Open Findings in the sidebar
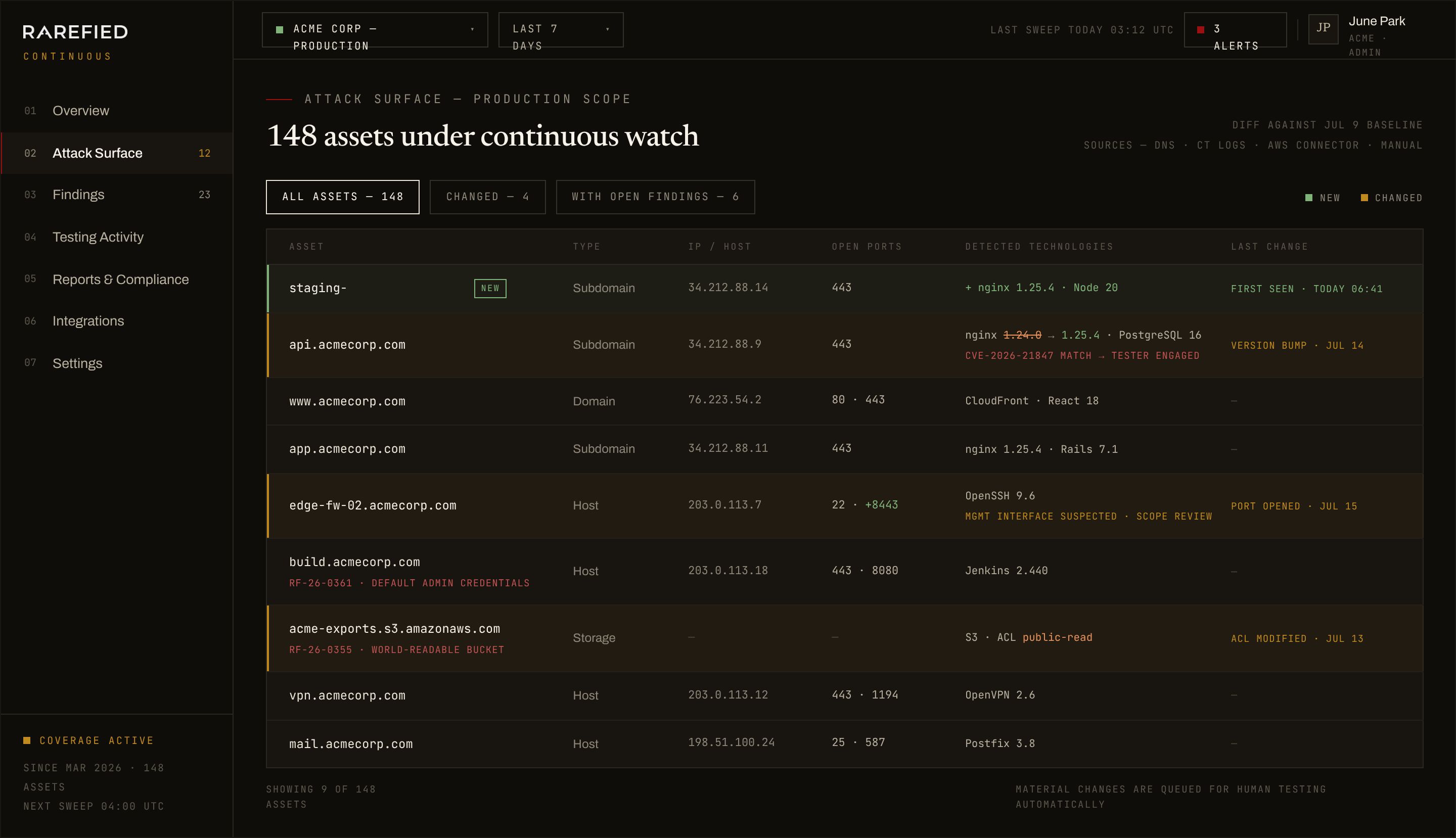This screenshot has width=1456, height=838. (117, 195)
